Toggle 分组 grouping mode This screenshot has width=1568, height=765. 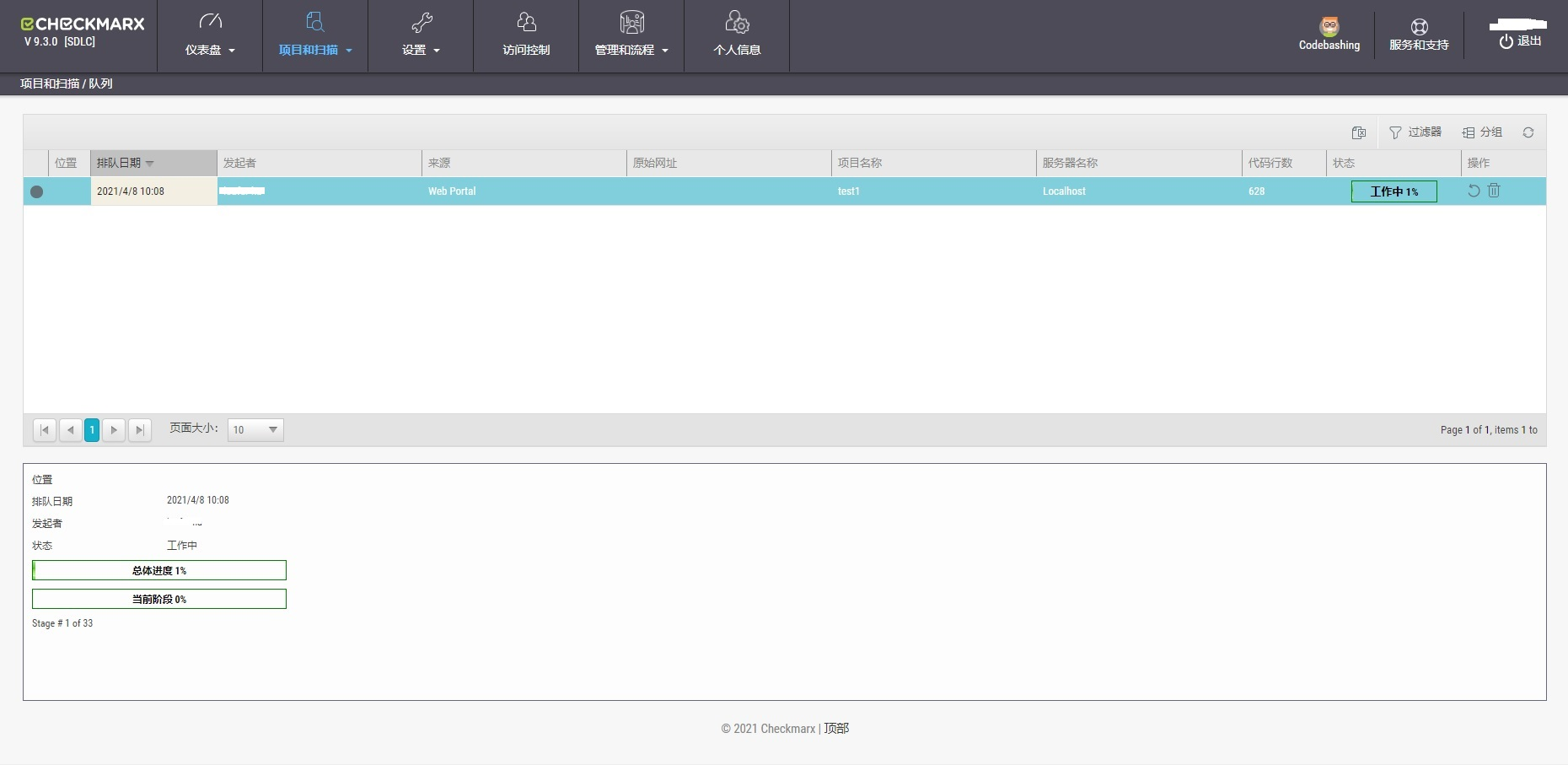click(x=1483, y=132)
